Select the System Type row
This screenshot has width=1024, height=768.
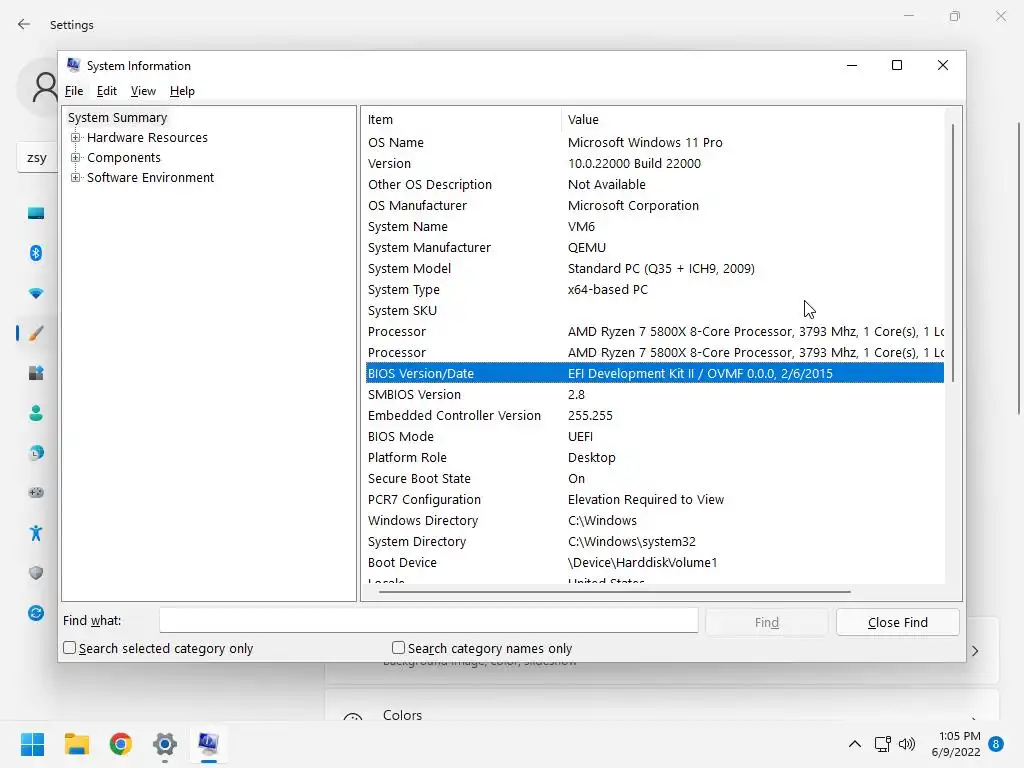tap(655, 289)
